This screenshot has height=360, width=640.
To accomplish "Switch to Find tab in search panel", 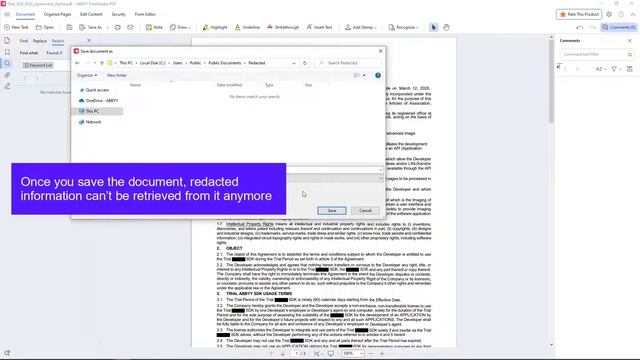I will tap(24, 41).
